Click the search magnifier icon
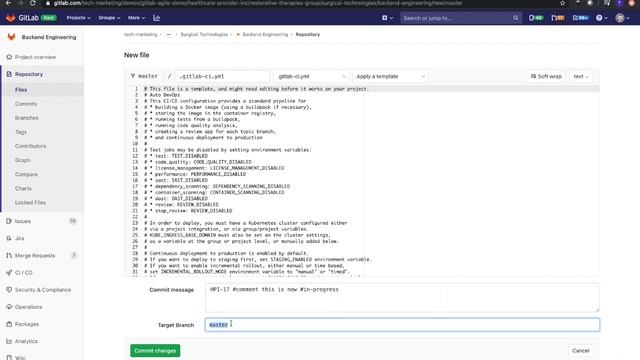 coord(516,18)
